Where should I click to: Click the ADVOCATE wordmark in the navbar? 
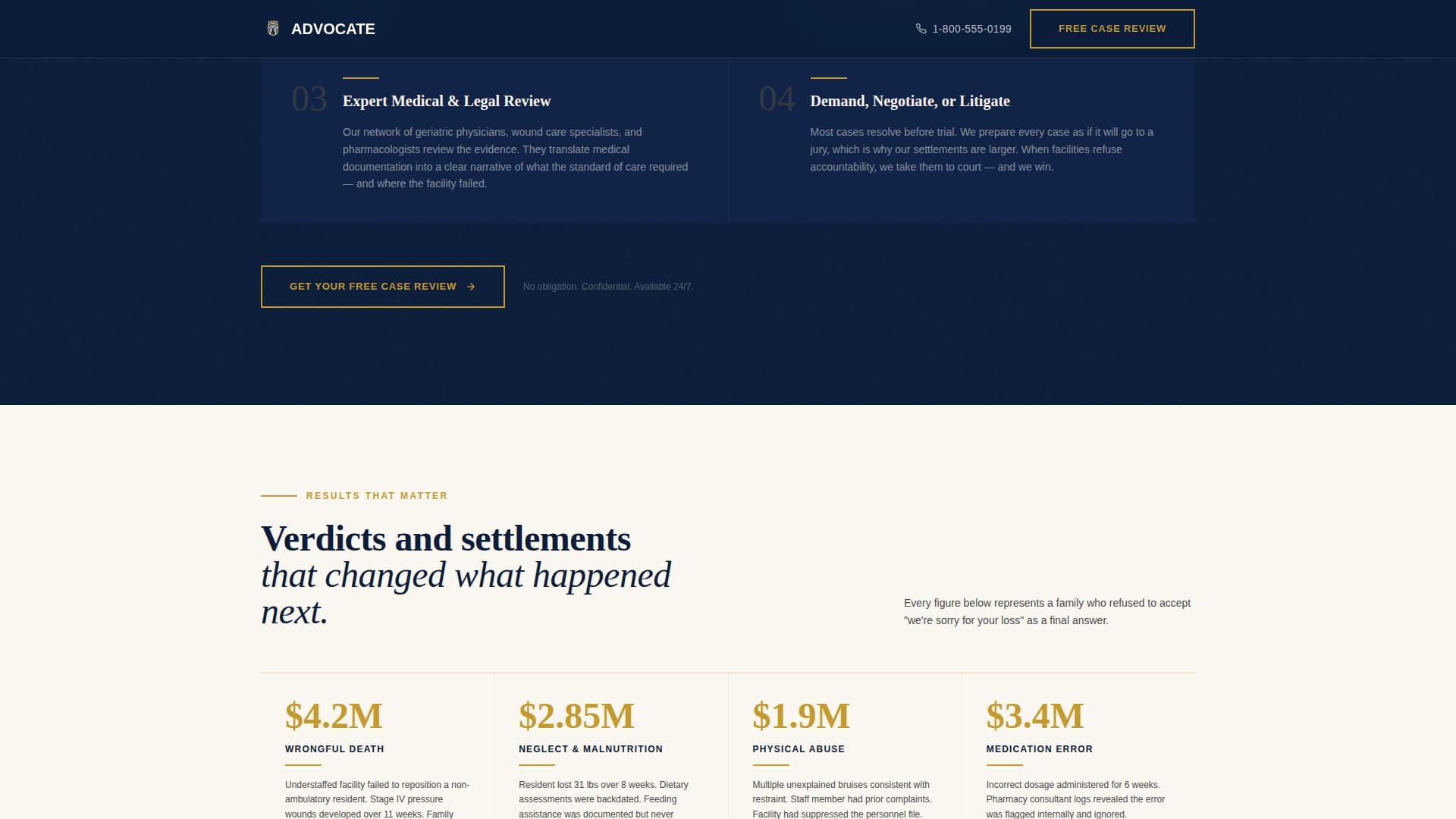[333, 29]
